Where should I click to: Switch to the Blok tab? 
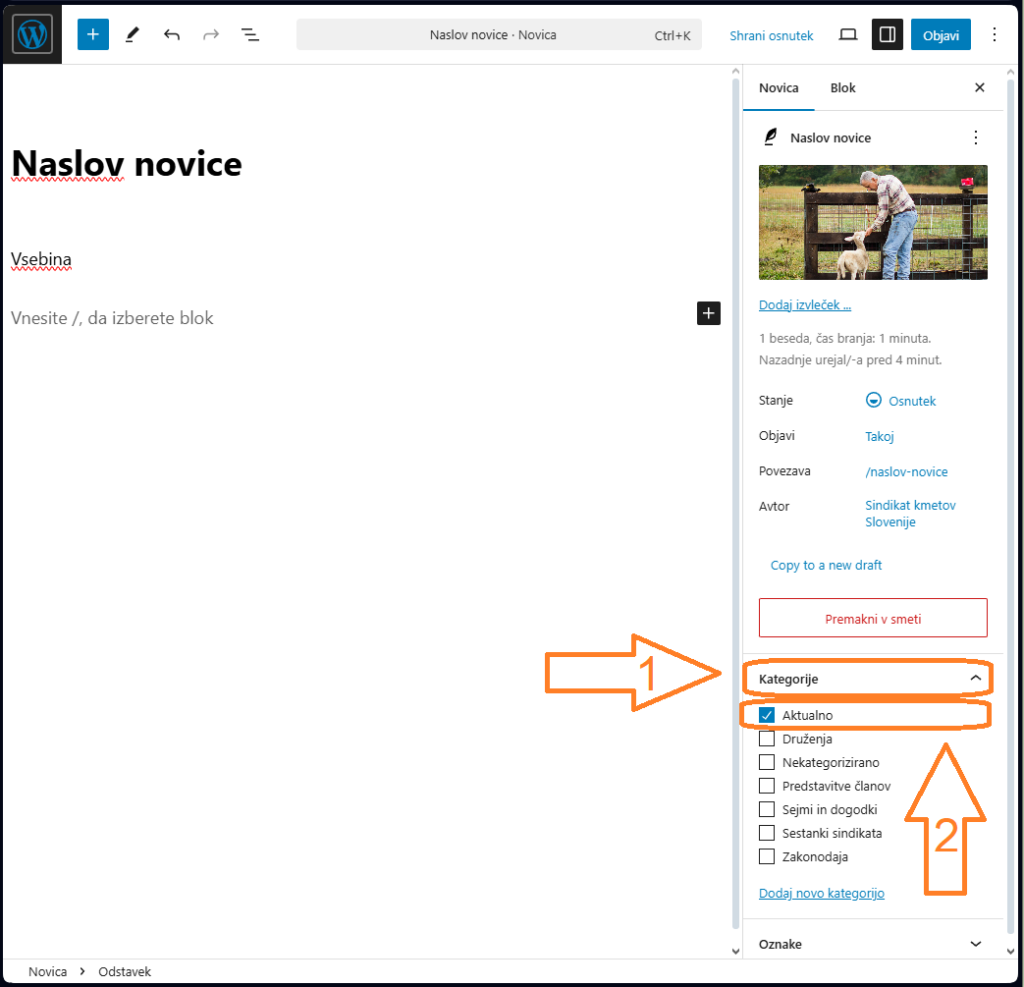842,88
